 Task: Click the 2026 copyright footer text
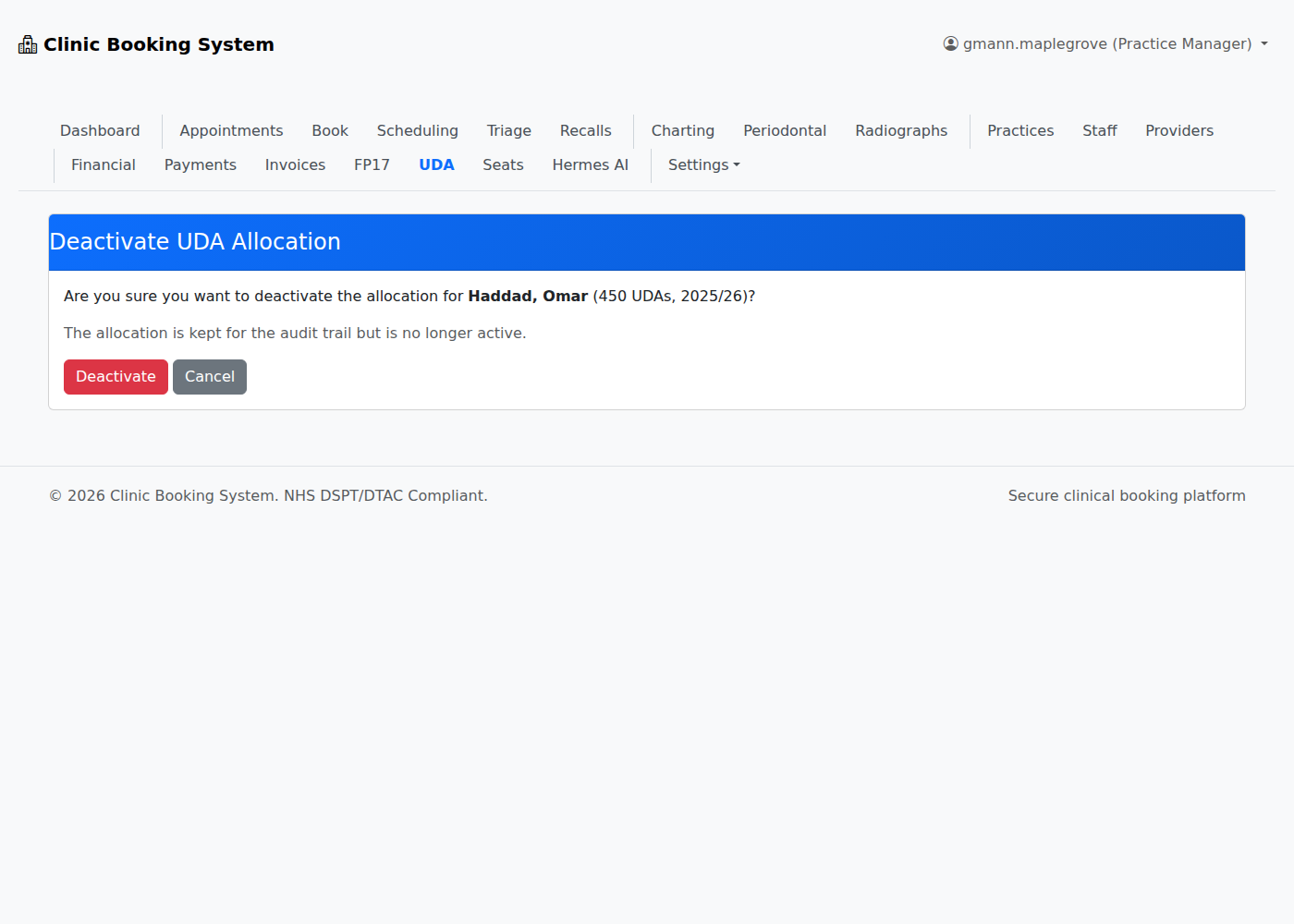click(268, 495)
